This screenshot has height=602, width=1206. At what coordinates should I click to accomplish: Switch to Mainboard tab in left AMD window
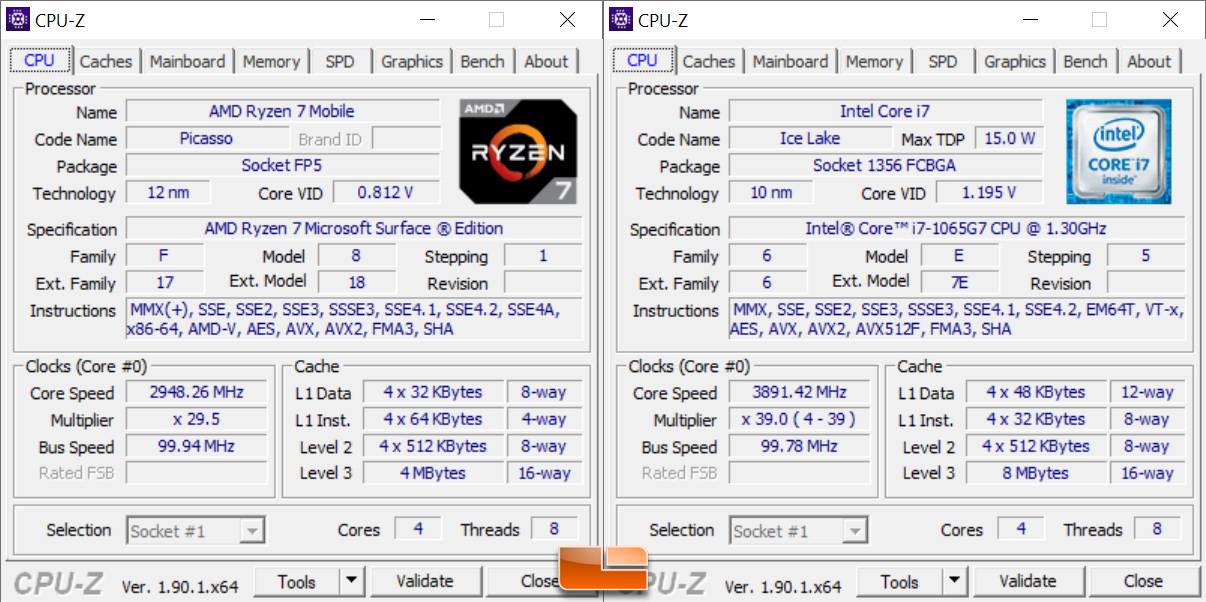pos(187,61)
